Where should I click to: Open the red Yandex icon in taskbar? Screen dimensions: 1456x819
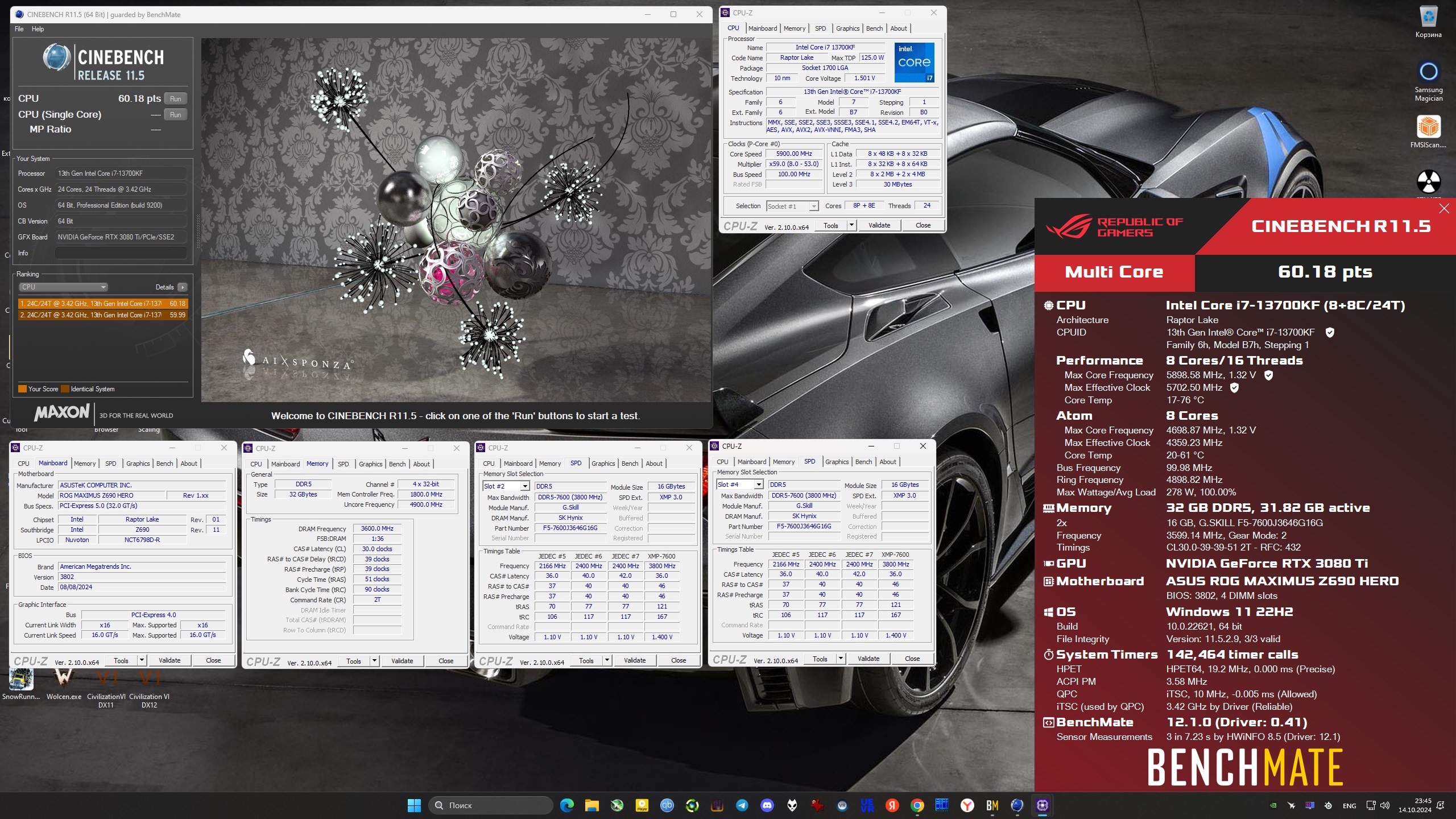892,805
